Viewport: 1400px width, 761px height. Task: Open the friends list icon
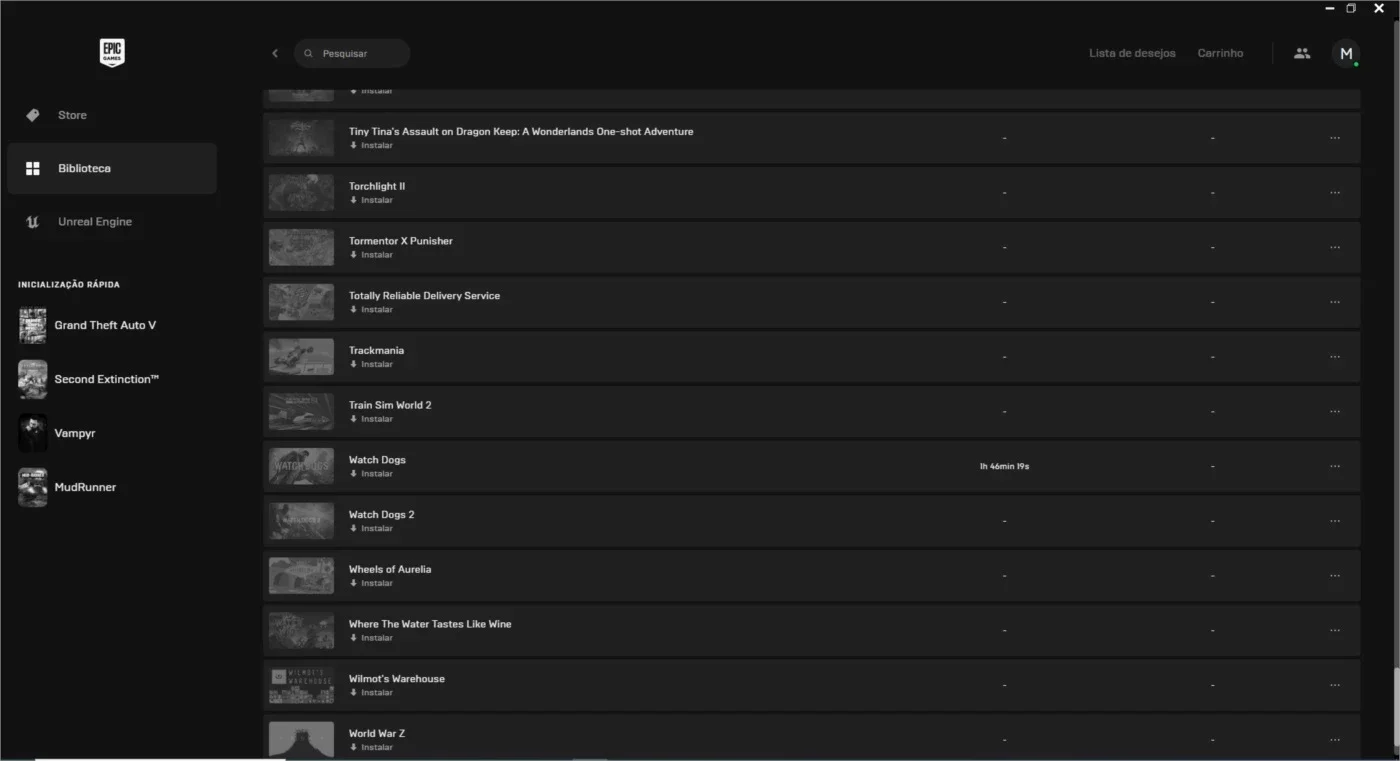click(1301, 53)
